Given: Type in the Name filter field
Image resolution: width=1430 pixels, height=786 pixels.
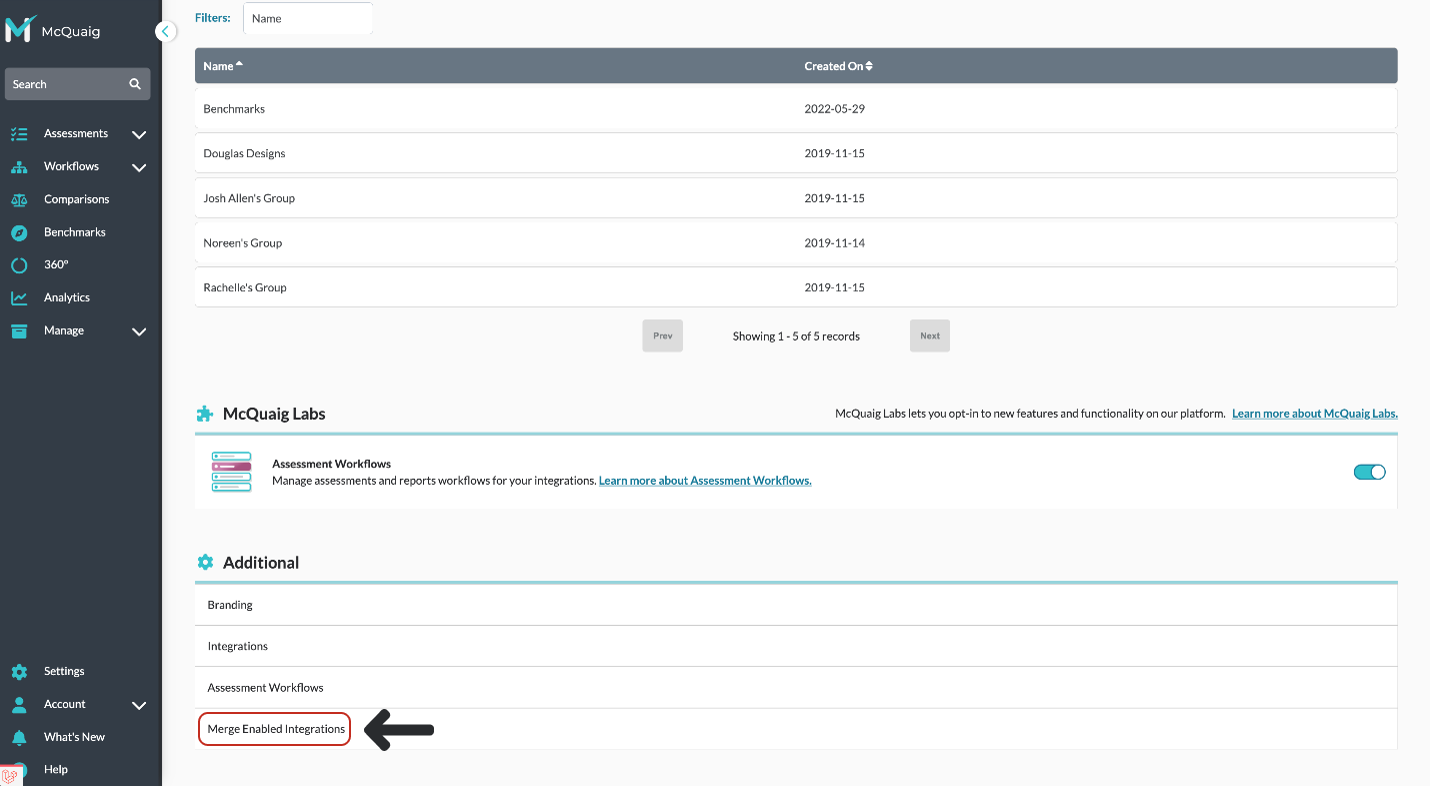Looking at the screenshot, I should 308,18.
